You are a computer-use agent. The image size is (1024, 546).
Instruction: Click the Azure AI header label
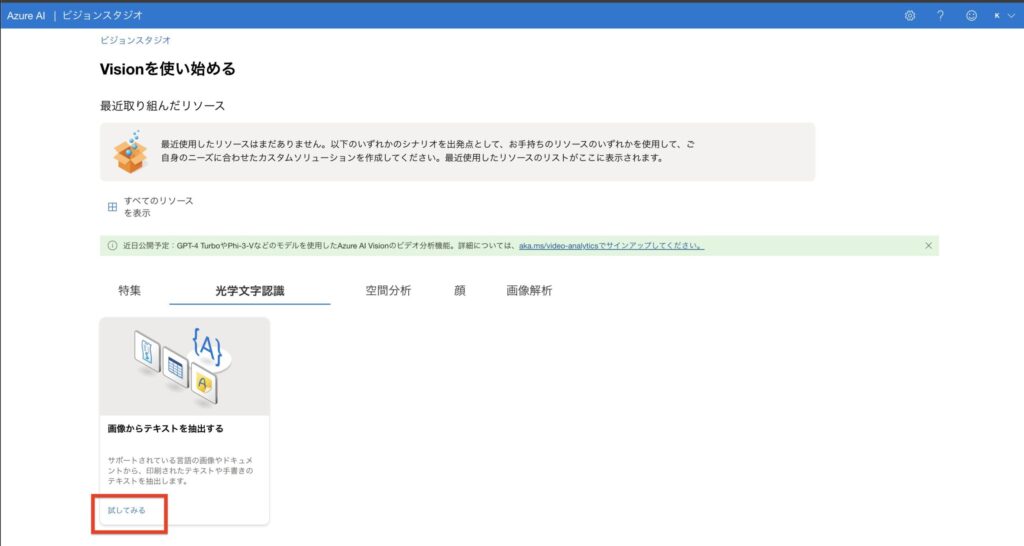[26, 16]
